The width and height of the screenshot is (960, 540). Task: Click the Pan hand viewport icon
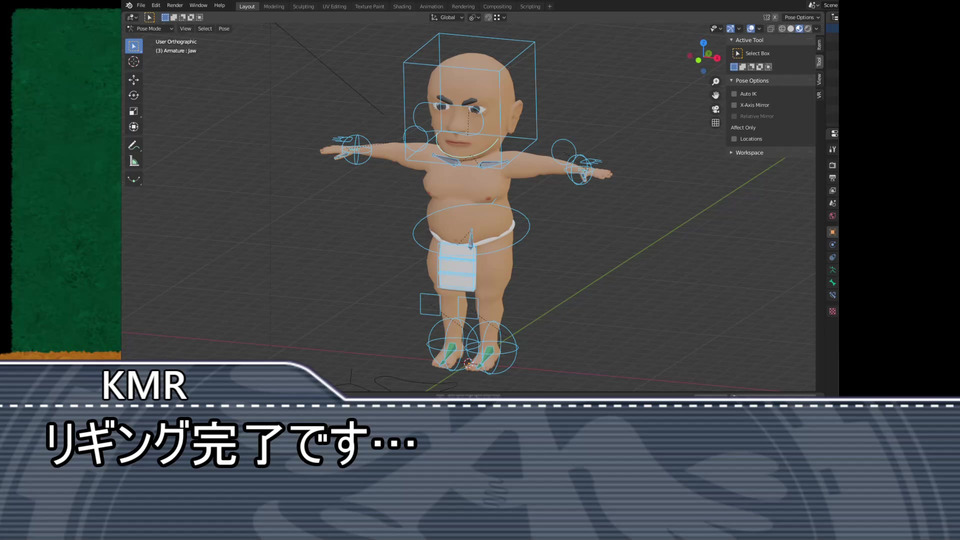[x=715, y=96]
